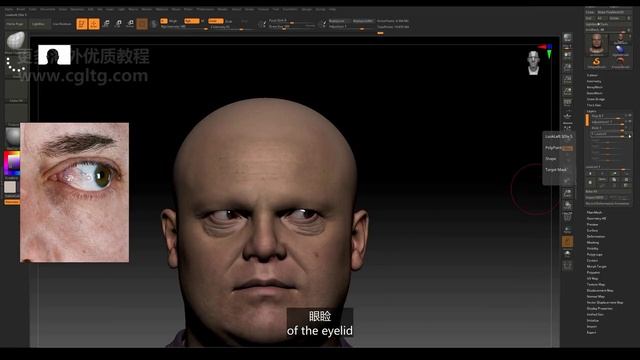Select the Rotate transform tool icon

point(130,24)
